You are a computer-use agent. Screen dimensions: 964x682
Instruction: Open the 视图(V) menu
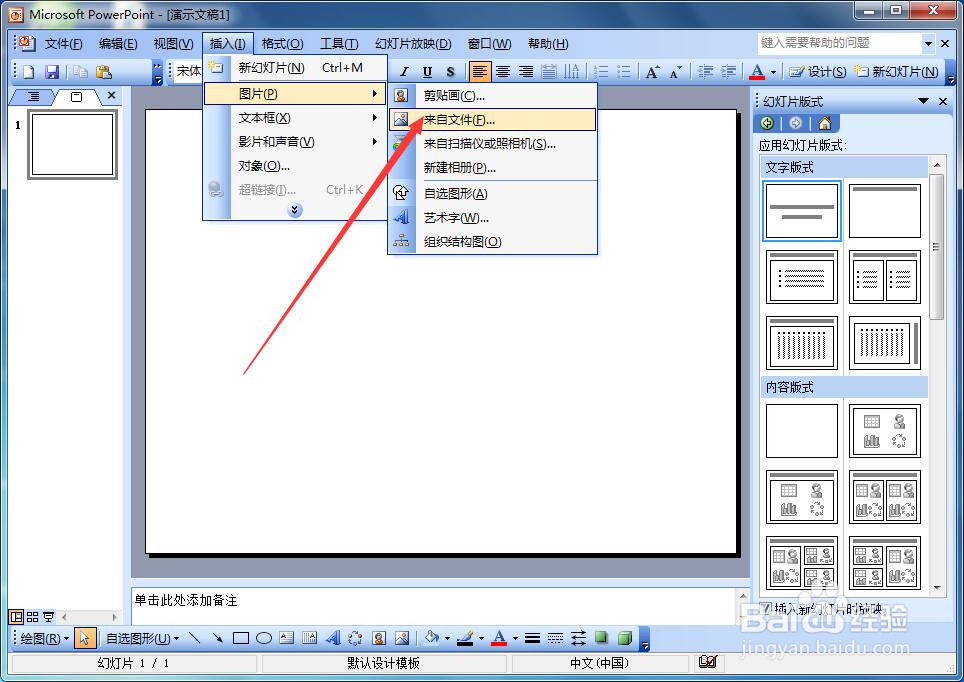173,44
